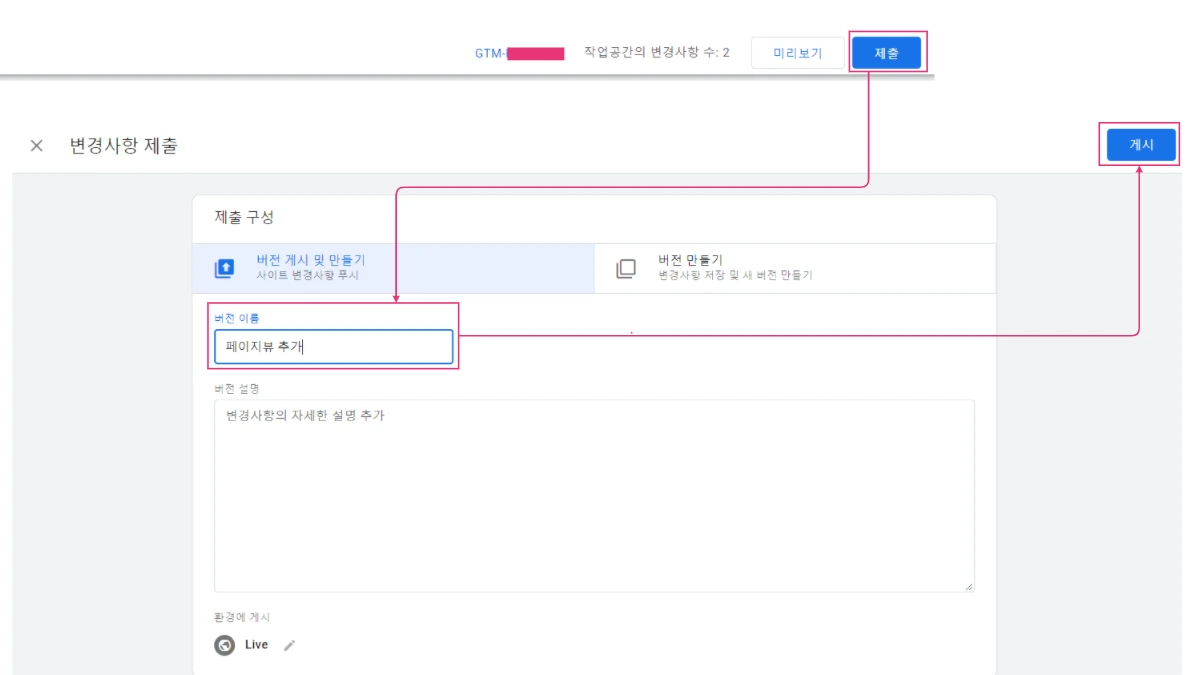
Task: Grab the description textarea resize handle
Action: tap(969, 586)
